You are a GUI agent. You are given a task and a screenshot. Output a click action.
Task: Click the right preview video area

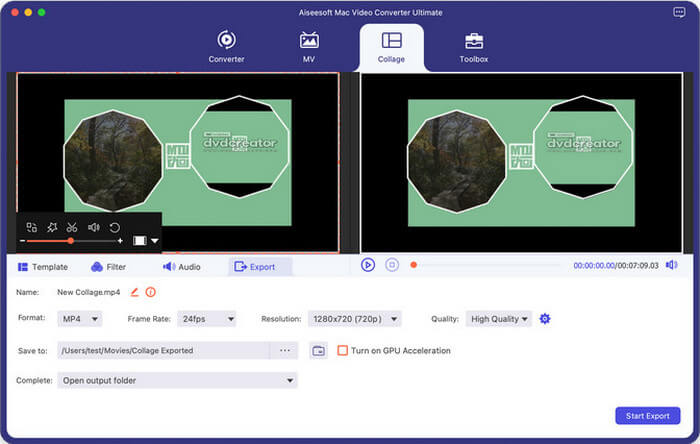(521, 163)
